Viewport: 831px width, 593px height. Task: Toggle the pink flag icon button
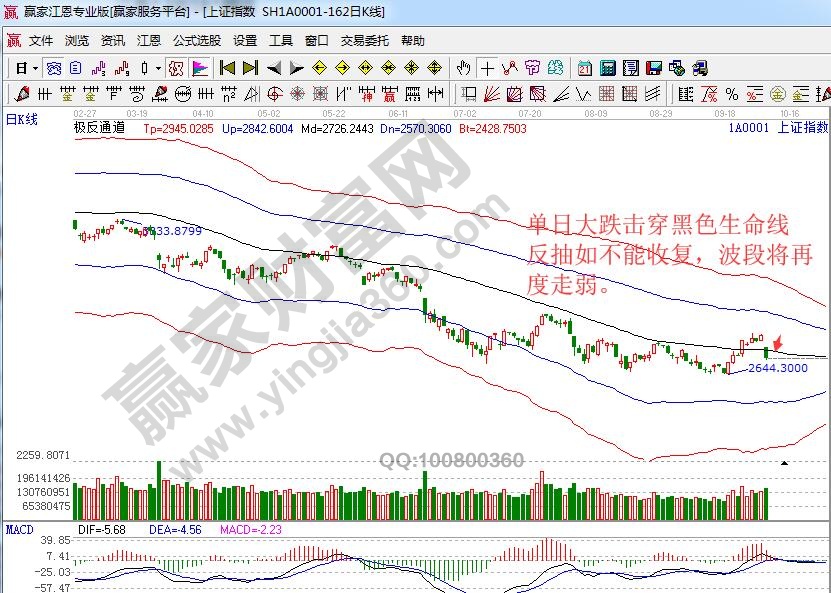200,68
